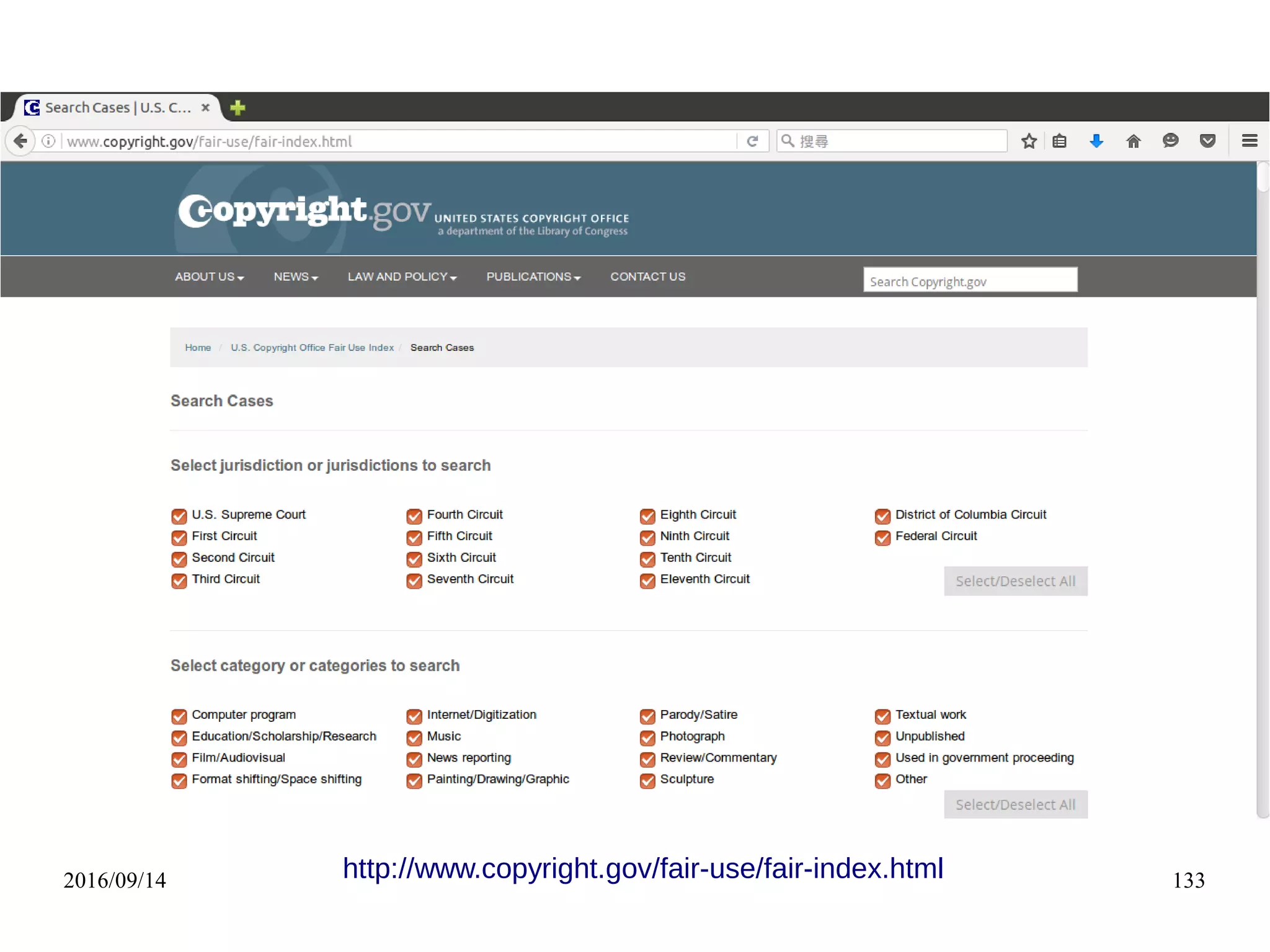
Task: Click the reload page icon
Action: pos(752,141)
